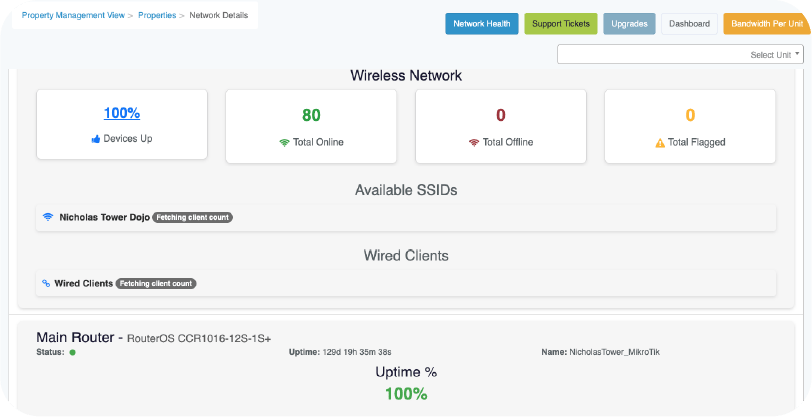Image resolution: width=812 pixels, height=417 pixels.
Task: Click the green router status dot
Action: pyautogui.click(x=73, y=352)
